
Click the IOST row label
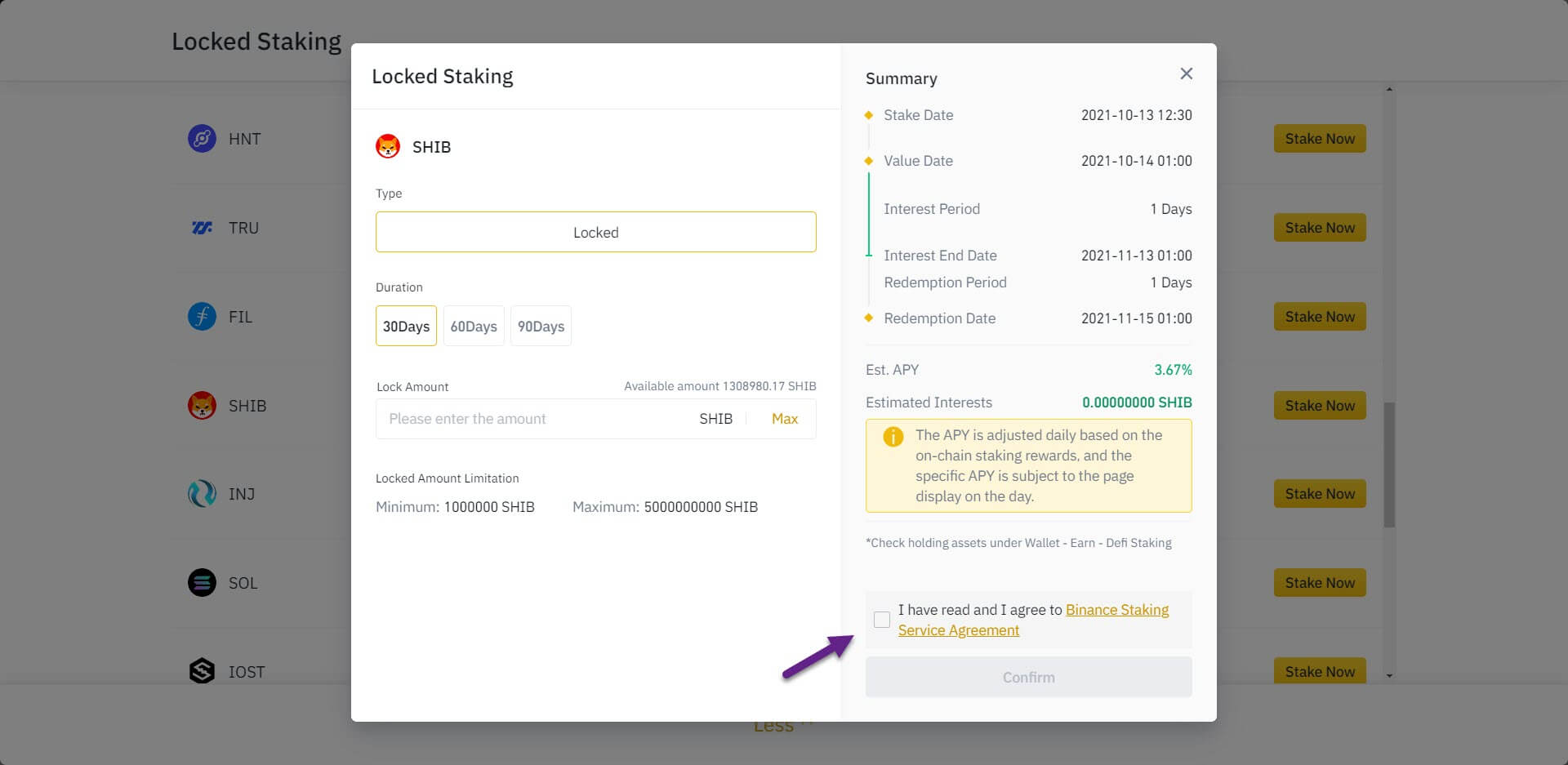(247, 672)
